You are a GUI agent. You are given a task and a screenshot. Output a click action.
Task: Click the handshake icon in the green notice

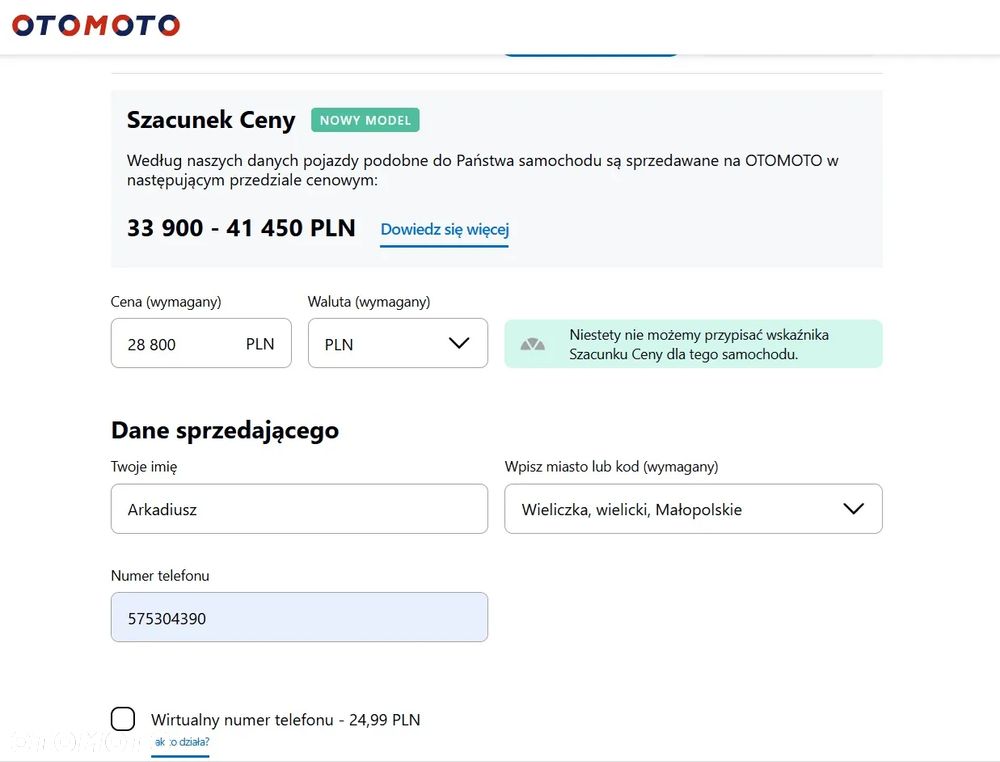[532, 344]
